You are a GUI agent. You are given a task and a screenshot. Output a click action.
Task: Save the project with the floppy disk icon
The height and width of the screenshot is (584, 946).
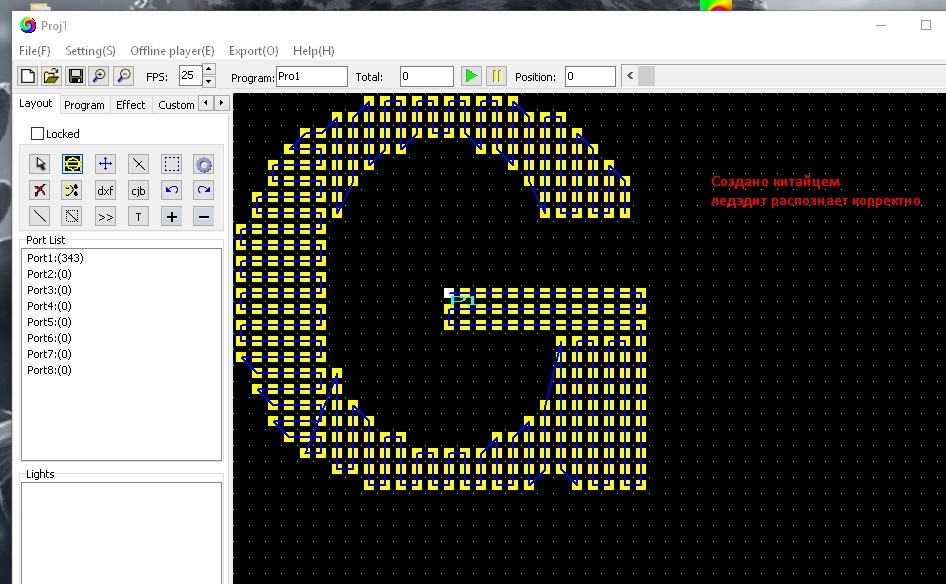75,76
